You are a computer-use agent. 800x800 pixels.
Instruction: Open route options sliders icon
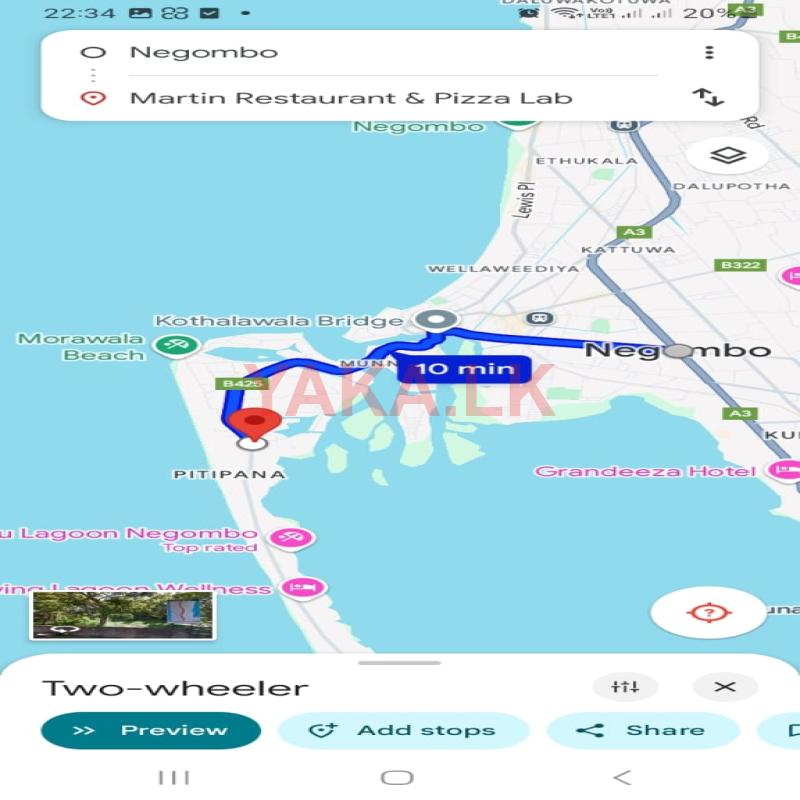tap(625, 687)
